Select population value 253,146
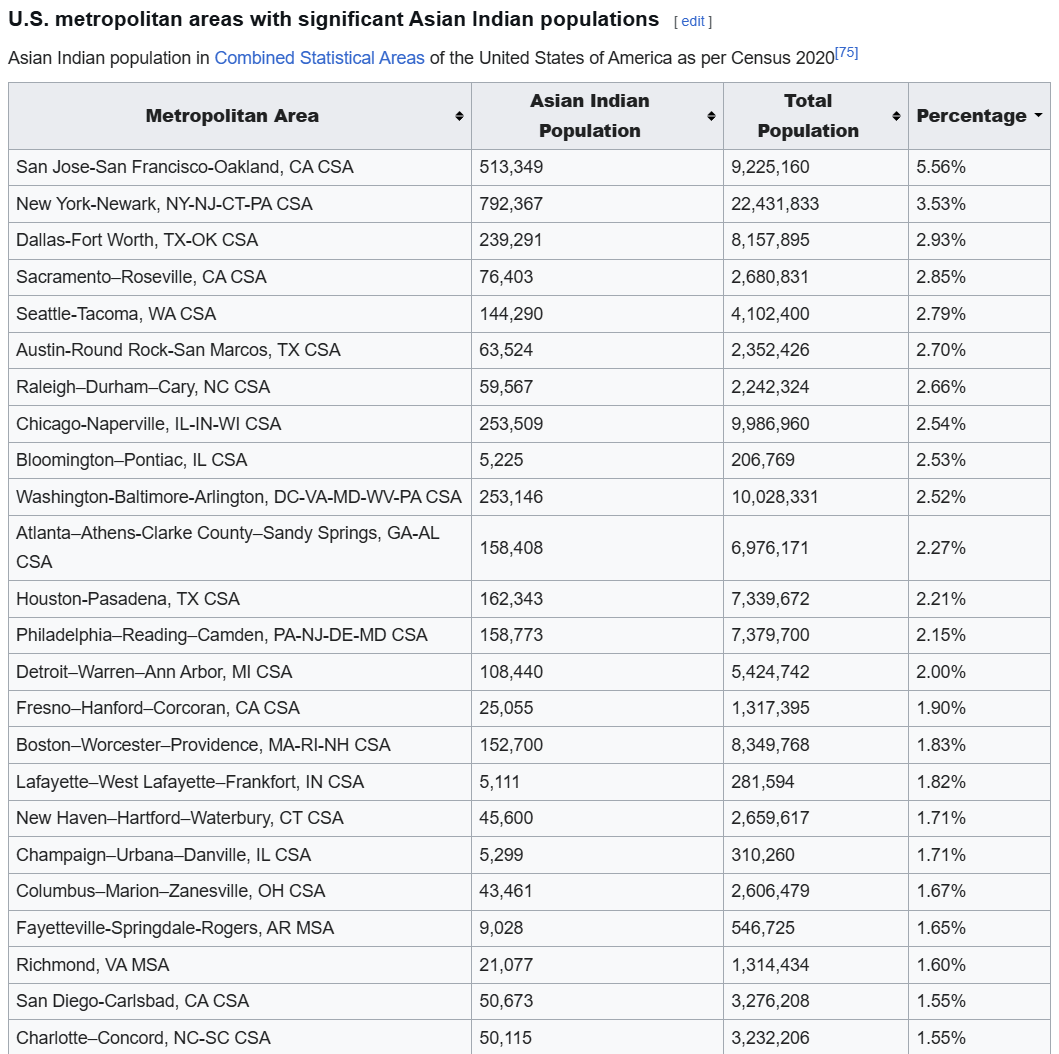This screenshot has width=1059, height=1054. pyautogui.click(x=511, y=497)
